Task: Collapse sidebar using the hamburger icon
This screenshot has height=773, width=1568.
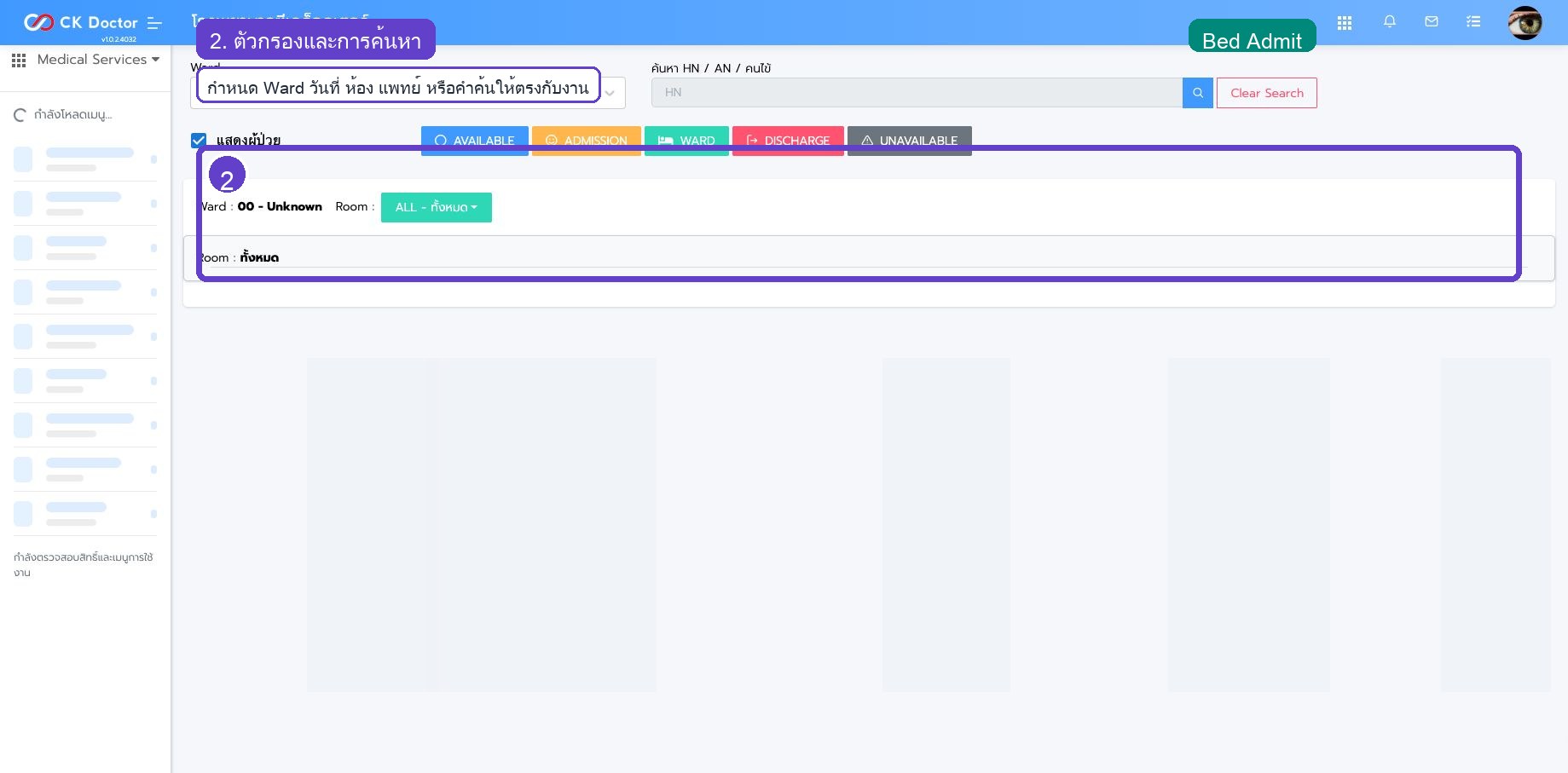Action: click(x=154, y=23)
